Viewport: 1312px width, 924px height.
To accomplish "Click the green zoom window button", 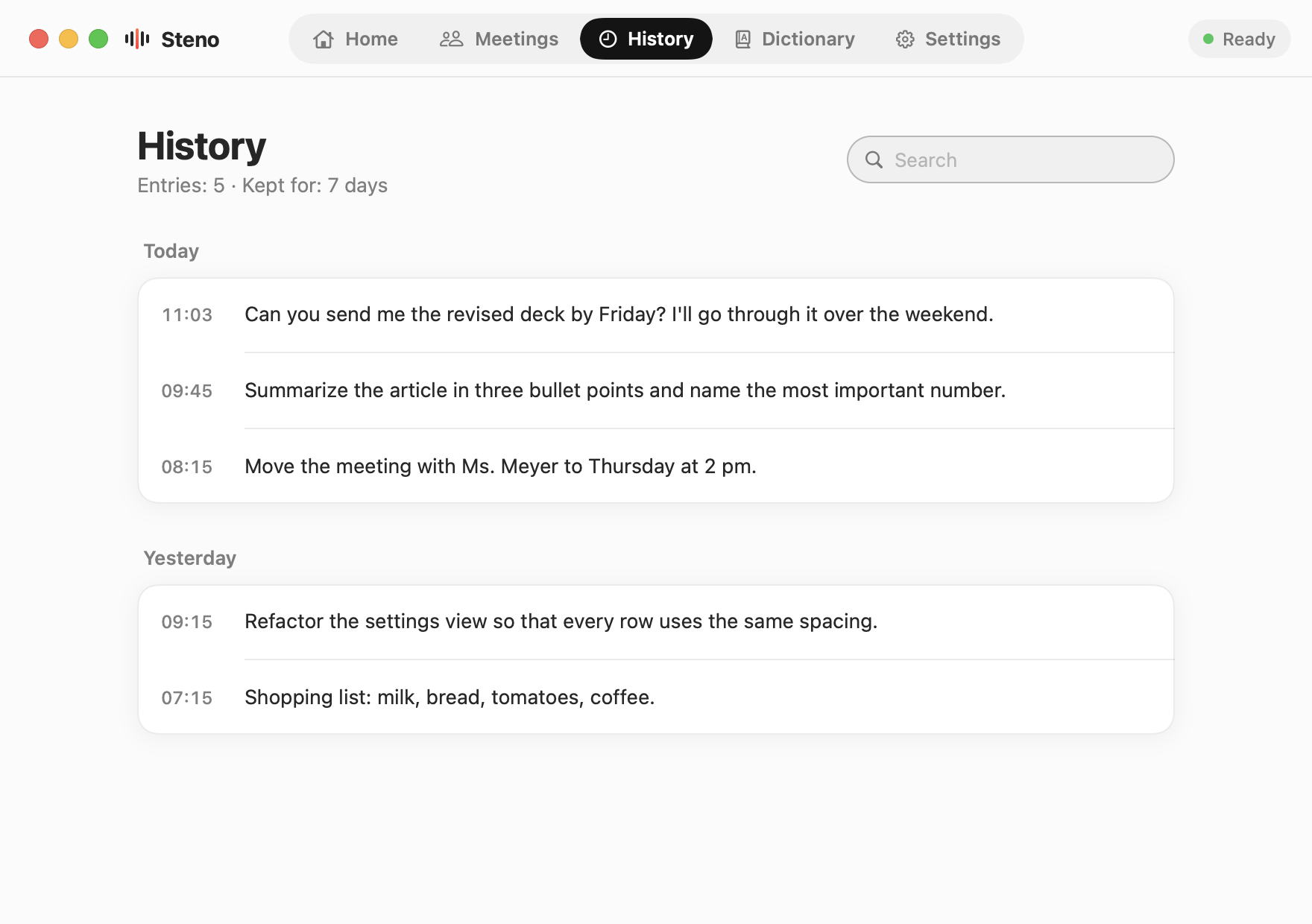I will tap(98, 39).
